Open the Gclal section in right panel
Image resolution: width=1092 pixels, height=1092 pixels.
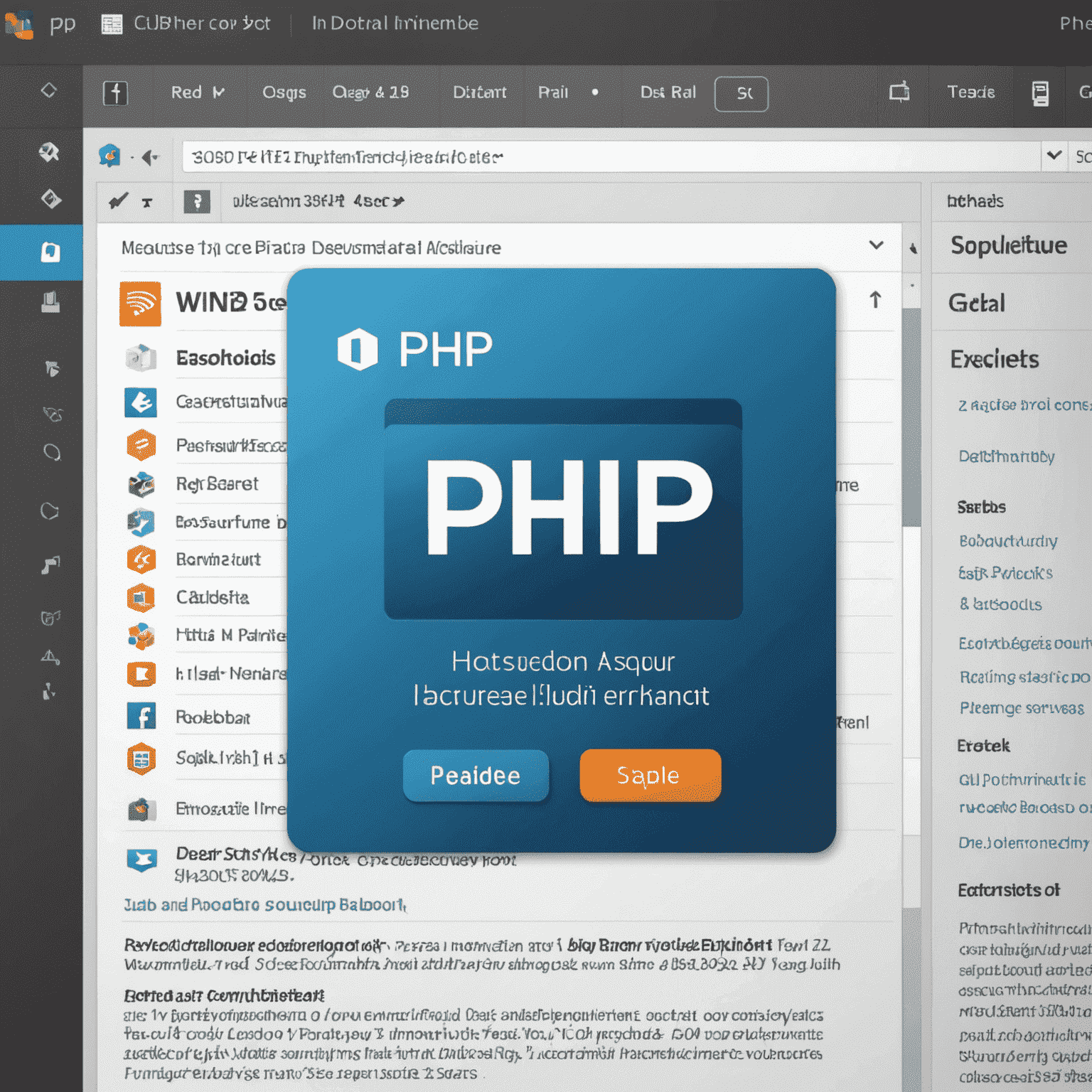976,304
